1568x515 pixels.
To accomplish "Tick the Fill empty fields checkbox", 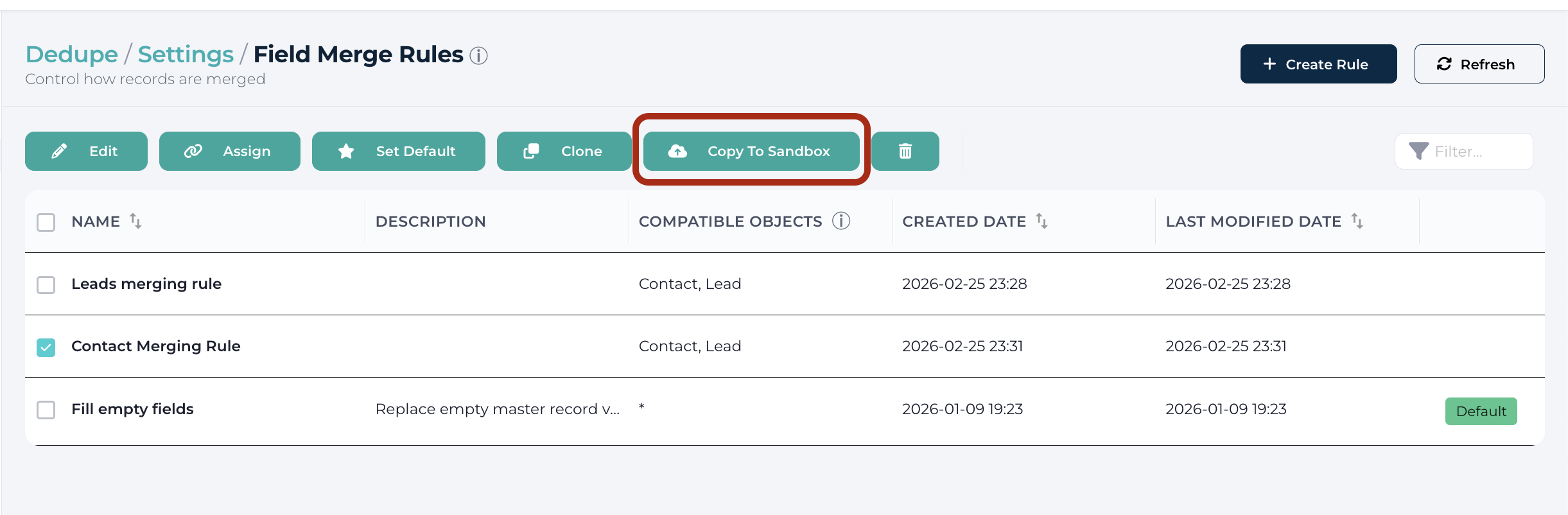I will pyautogui.click(x=46, y=410).
